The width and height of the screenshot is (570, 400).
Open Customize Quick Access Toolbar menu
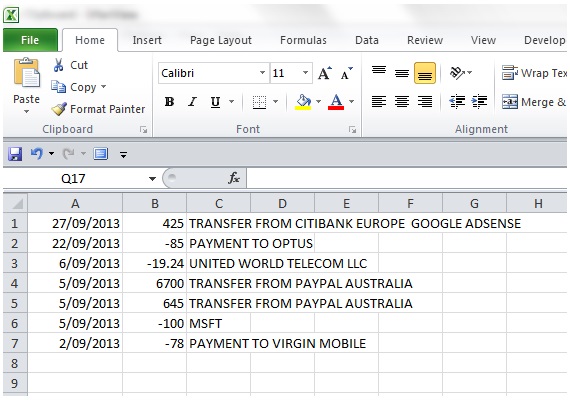(x=124, y=155)
